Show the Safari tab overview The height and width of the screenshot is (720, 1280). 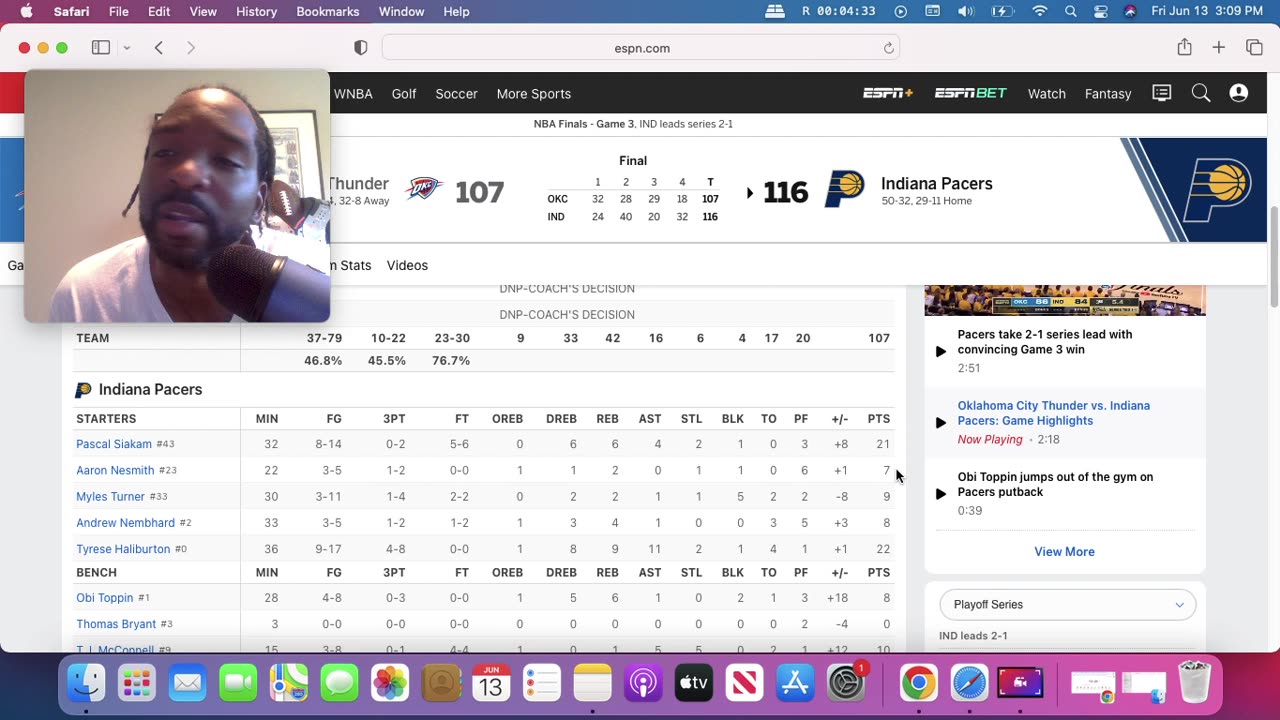point(1254,48)
